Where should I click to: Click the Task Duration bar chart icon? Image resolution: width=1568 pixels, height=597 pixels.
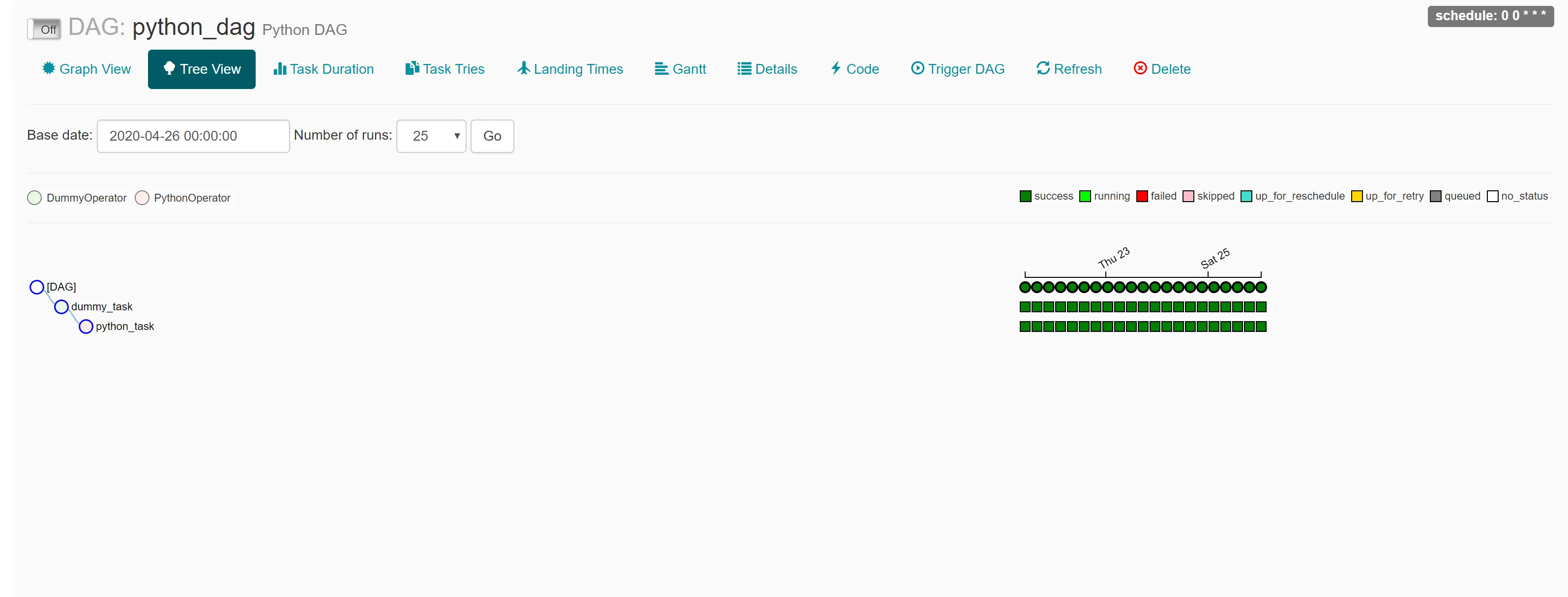279,68
